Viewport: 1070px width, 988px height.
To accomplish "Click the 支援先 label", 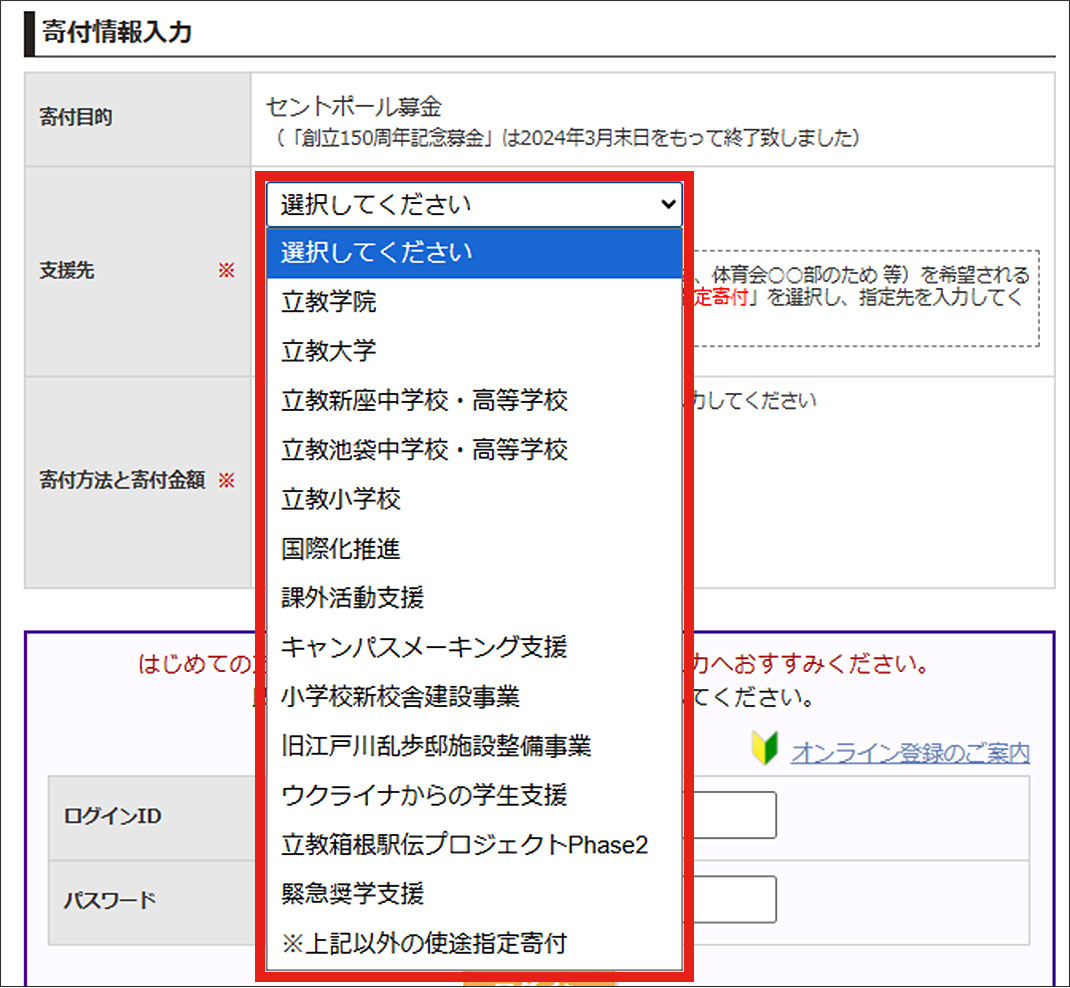I will click(66, 271).
